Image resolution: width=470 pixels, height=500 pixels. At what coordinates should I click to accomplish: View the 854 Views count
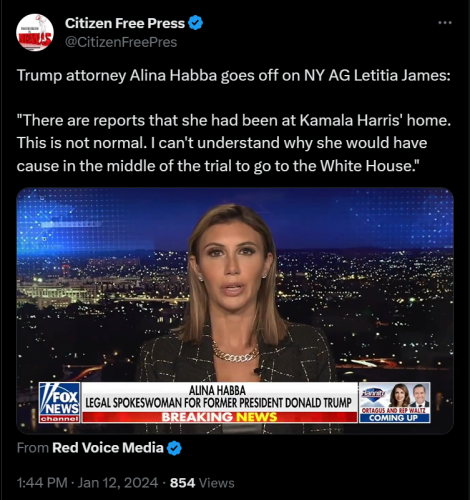click(x=202, y=483)
